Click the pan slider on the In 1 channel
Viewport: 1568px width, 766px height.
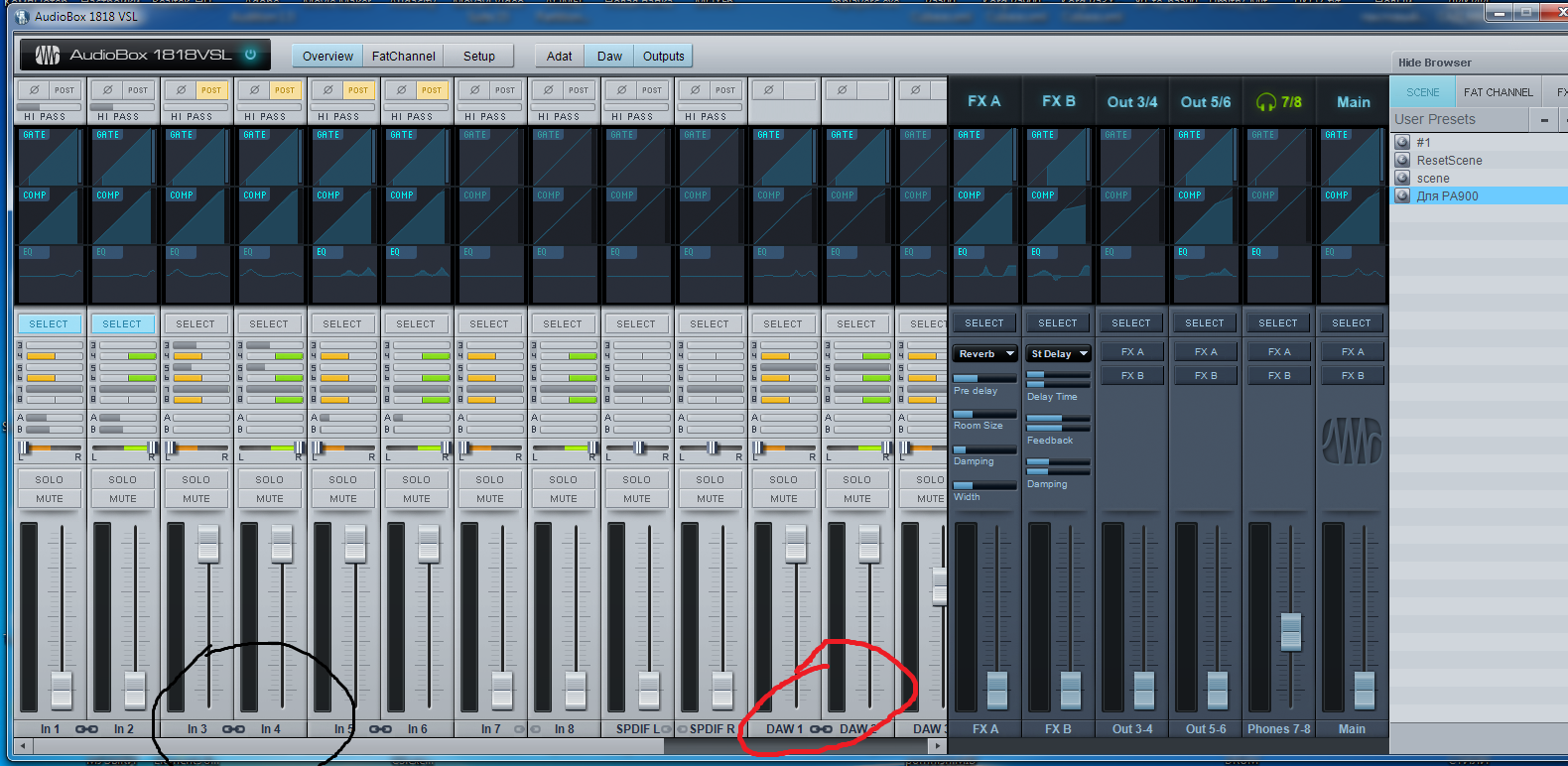(x=50, y=448)
